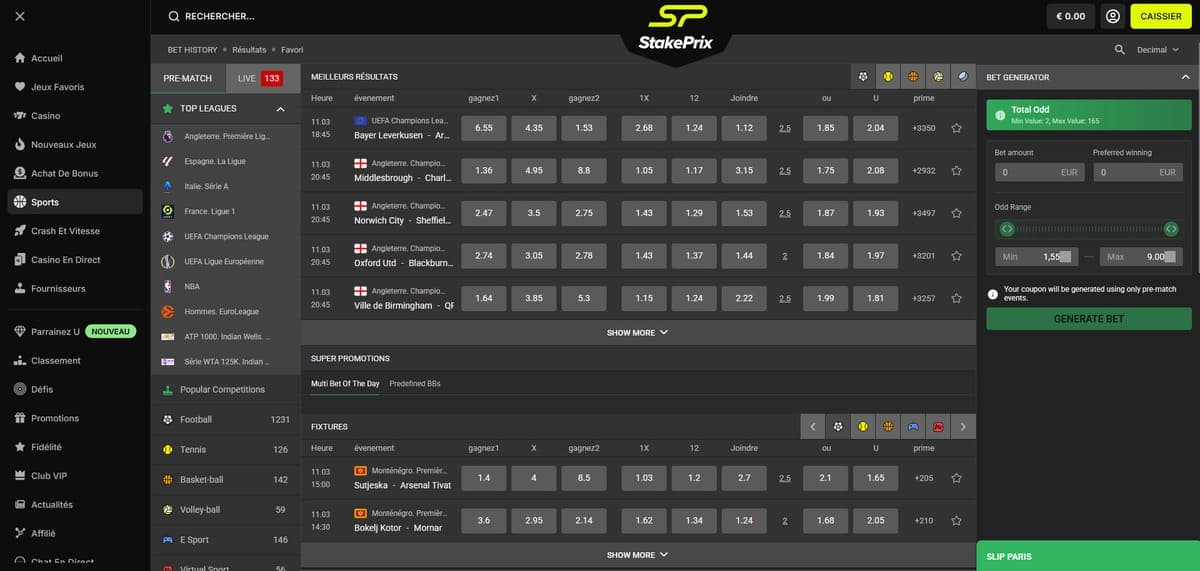
Task: Click the Rechercher search field
Action: tap(220, 16)
